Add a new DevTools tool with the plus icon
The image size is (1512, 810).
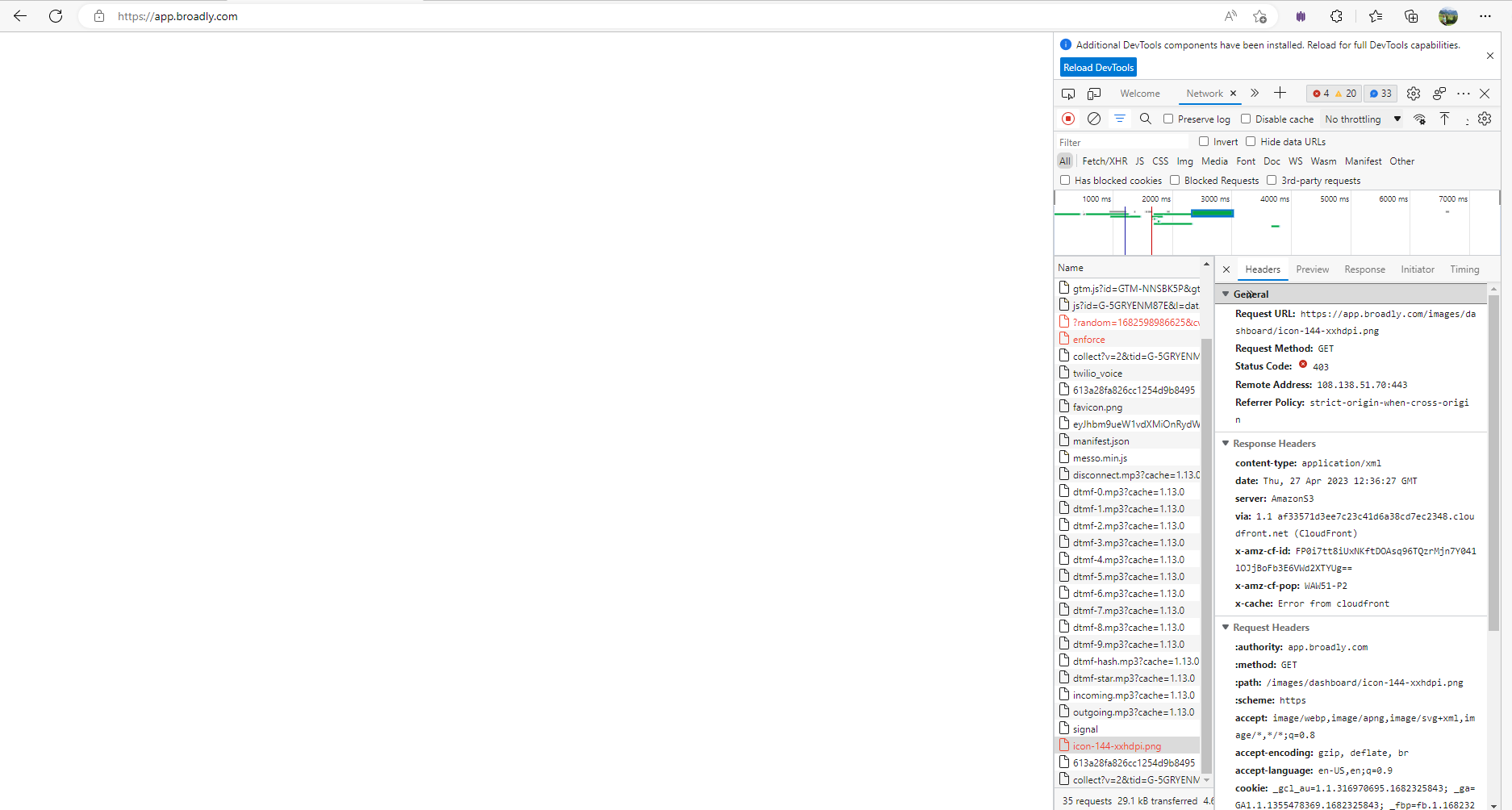tap(1280, 93)
